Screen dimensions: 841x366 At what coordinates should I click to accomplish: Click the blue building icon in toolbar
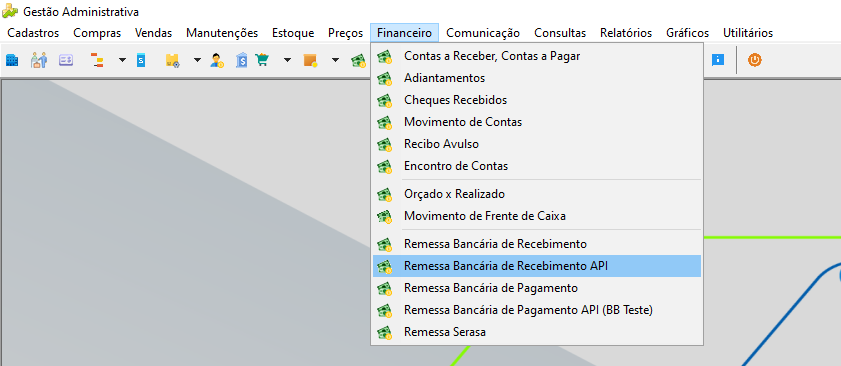tap(12, 60)
